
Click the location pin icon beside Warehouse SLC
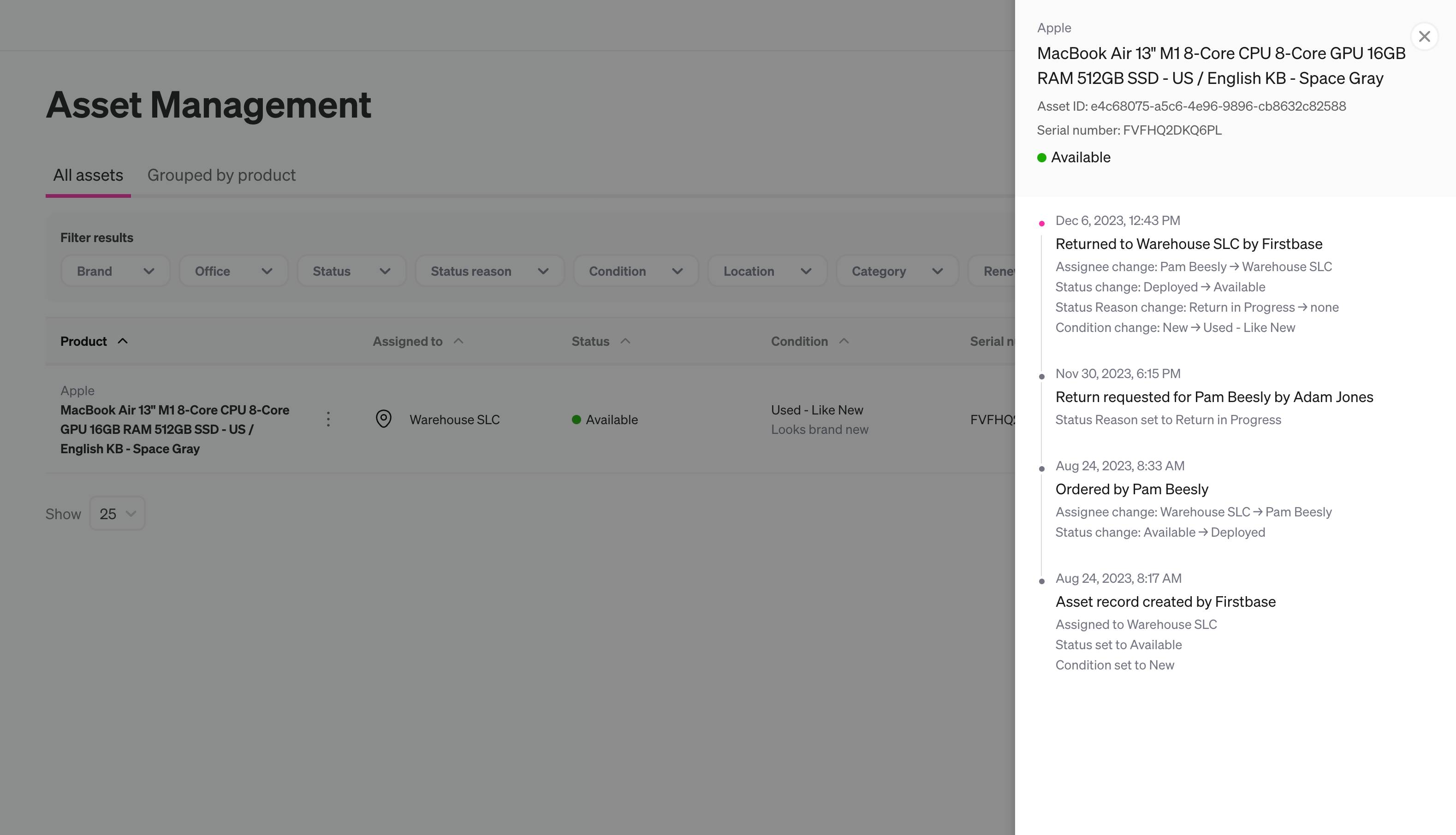click(x=384, y=419)
